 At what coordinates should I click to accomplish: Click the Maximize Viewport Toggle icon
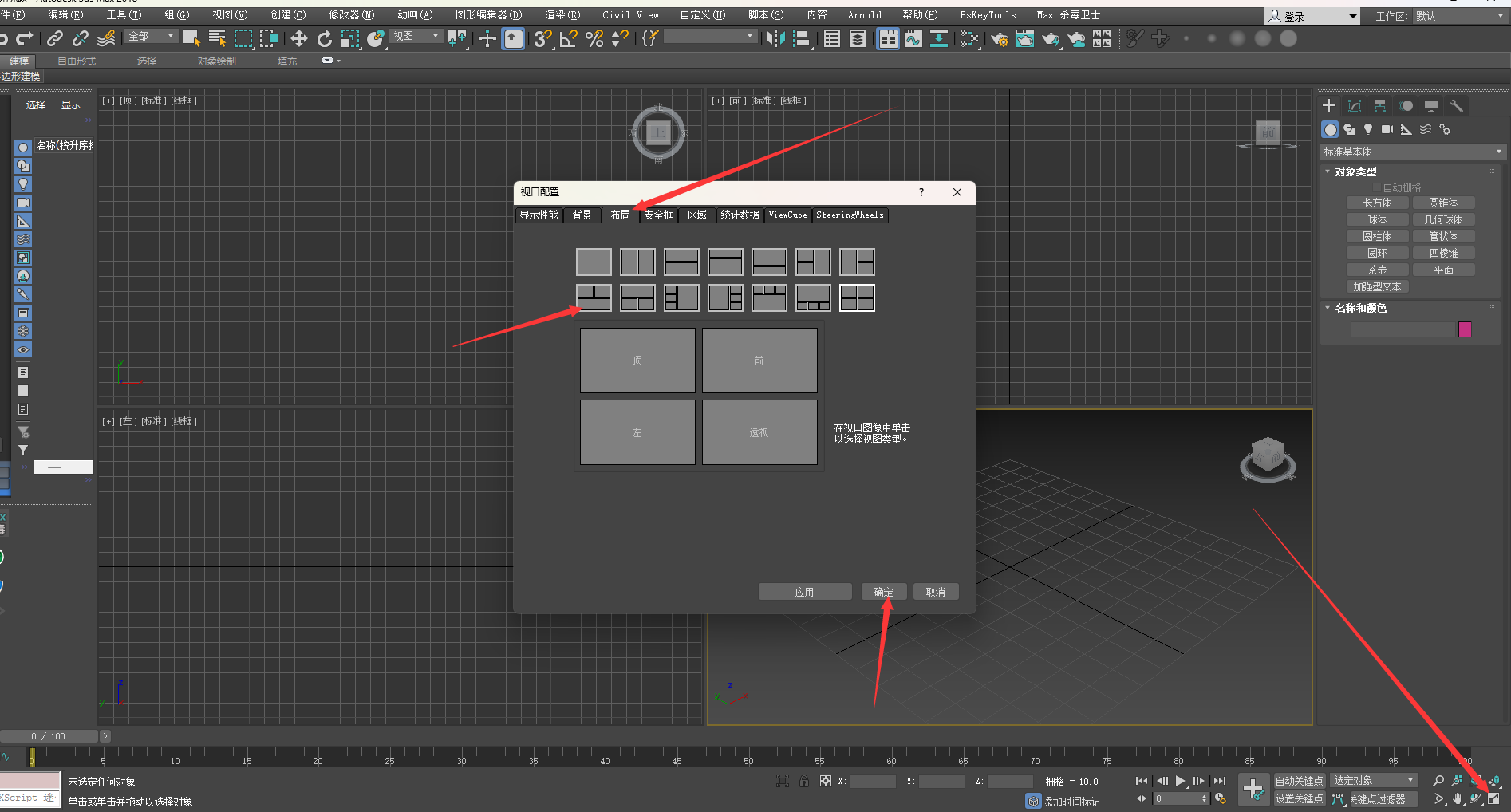pos(1494,798)
